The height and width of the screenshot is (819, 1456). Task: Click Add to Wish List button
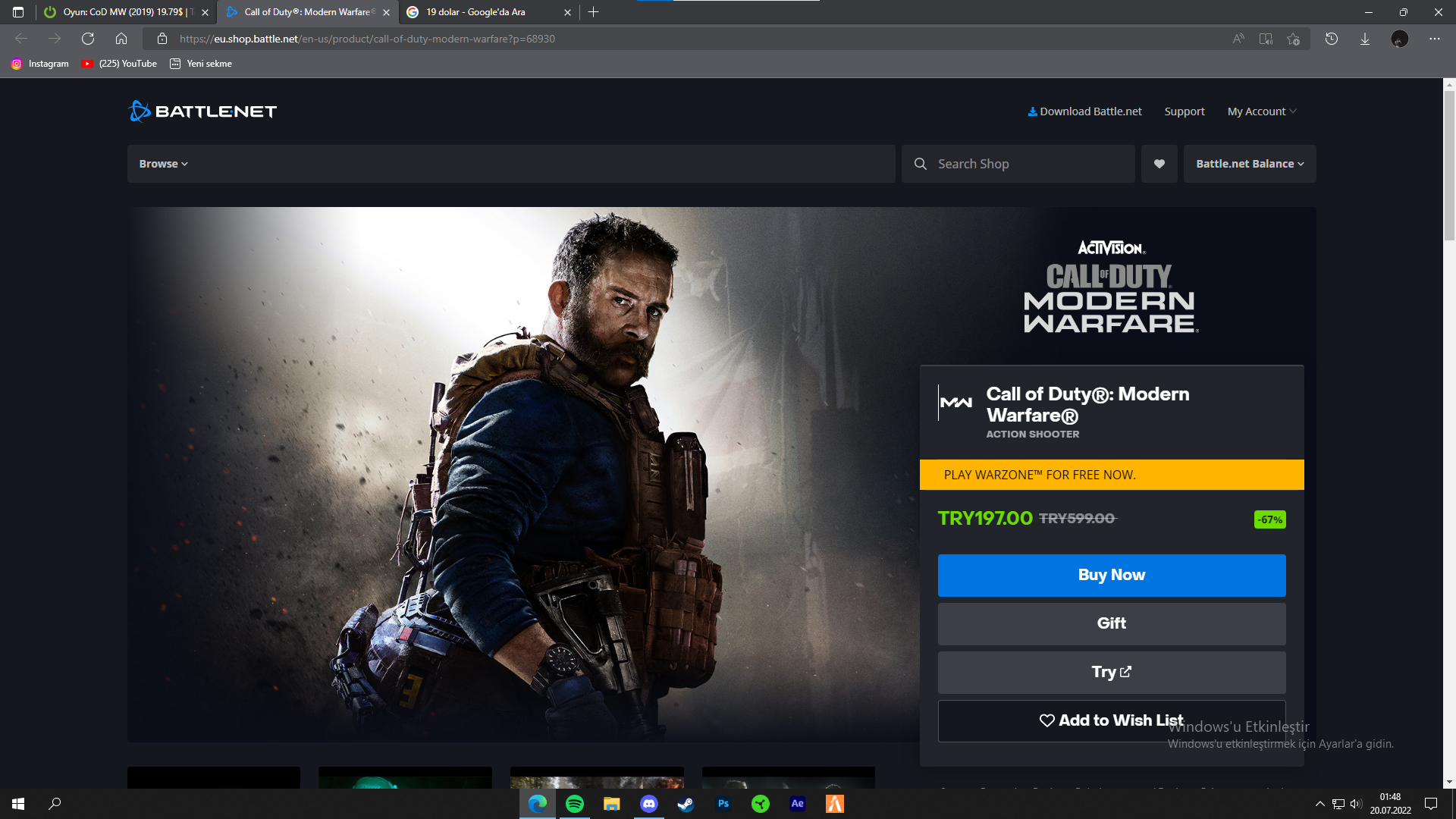[x=1111, y=720]
